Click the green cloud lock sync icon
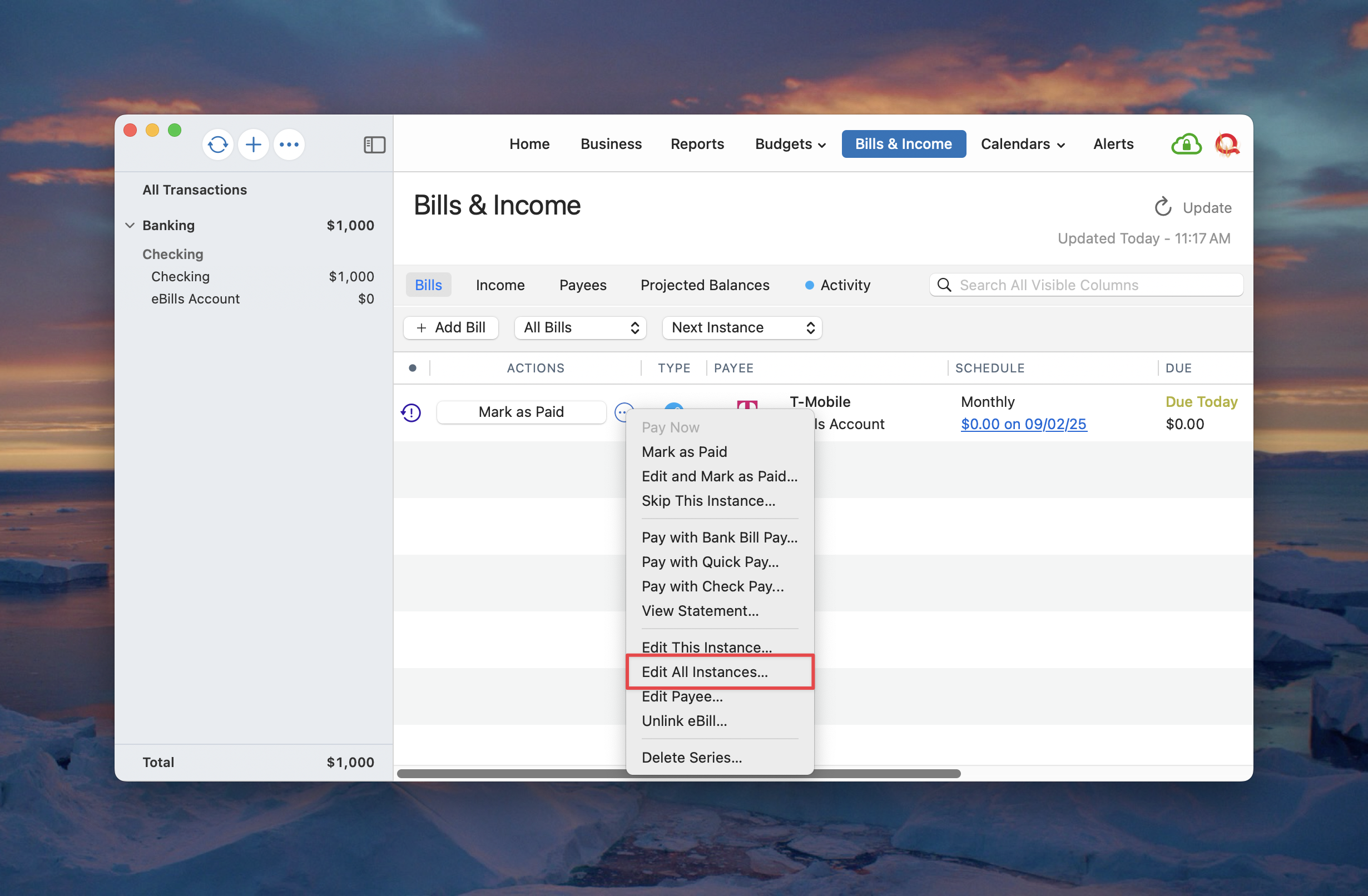Image resolution: width=1368 pixels, height=896 pixels. [1186, 144]
